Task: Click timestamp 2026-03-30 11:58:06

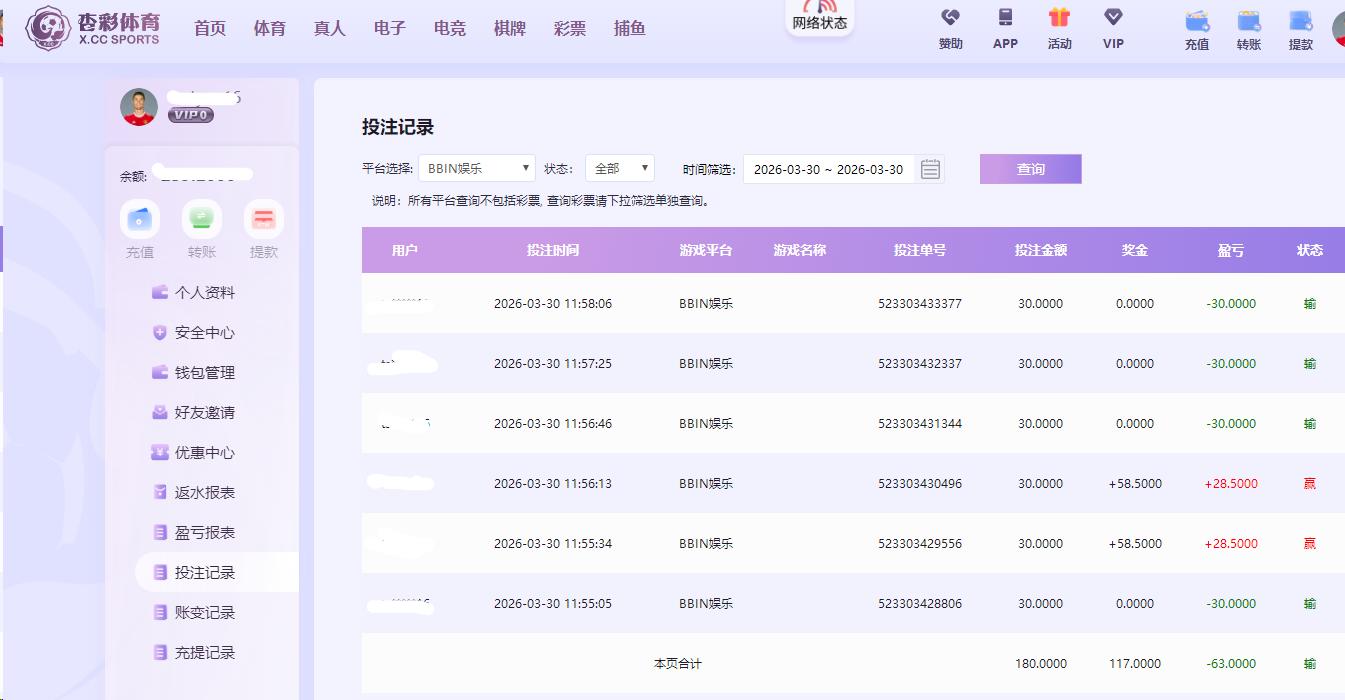Action: [553, 303]
